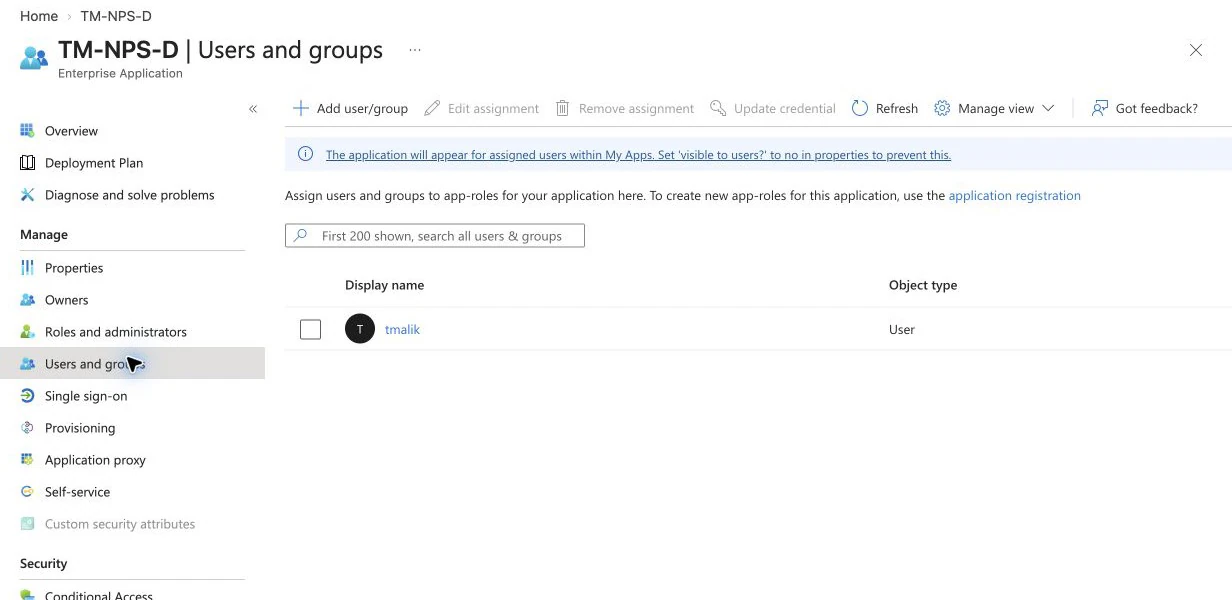Click the Got feedback? person icon
Image resolution: width=1232 pixels, height=600 pixels.
pyautogui.click(x=1100, y=108)
